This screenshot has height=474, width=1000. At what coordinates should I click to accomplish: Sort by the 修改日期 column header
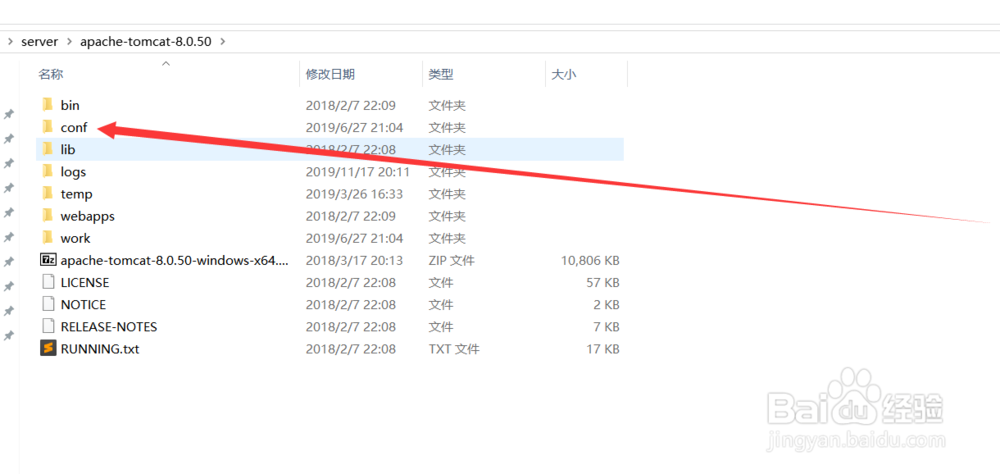[330, 75]
